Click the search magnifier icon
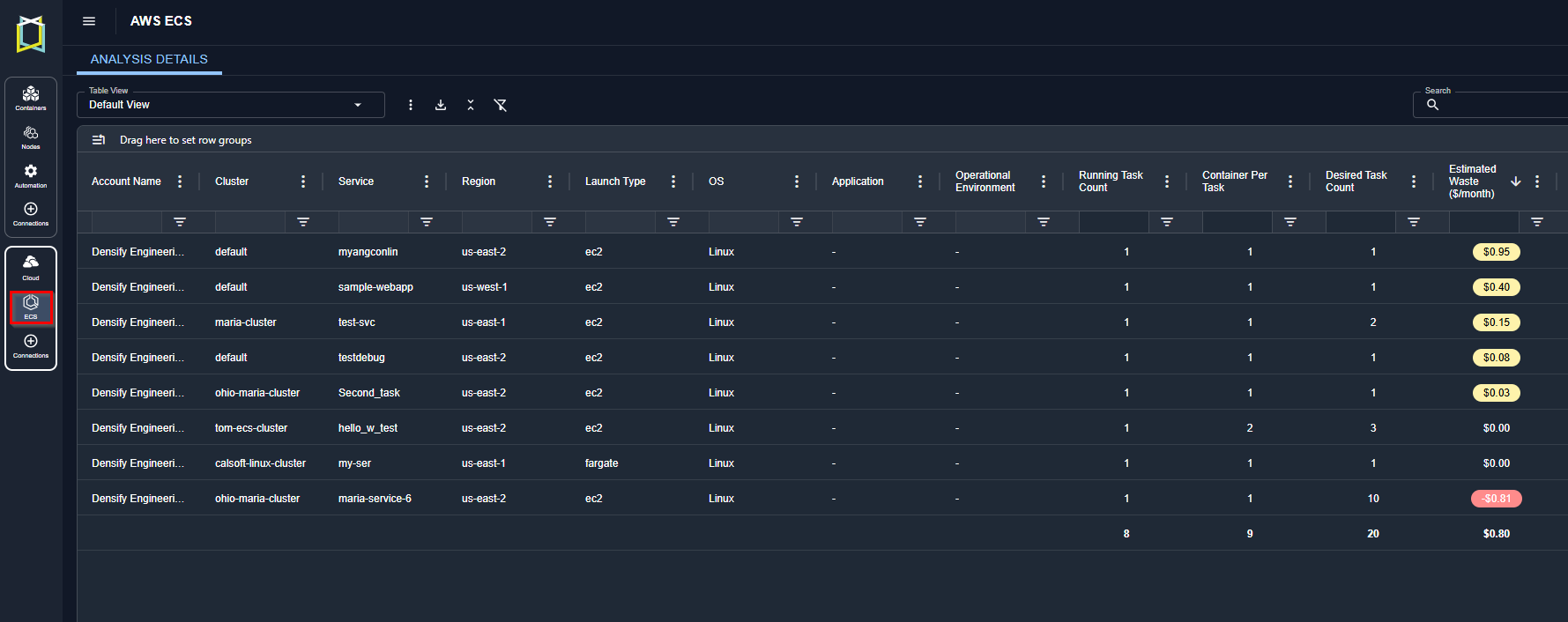 point(1432,105)
